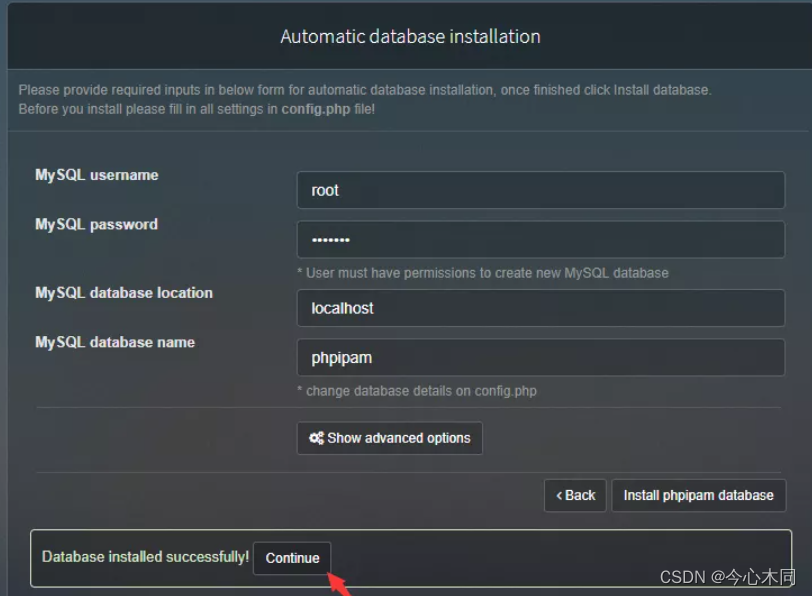Focus the MySQL database location field
Screen dimensions: 812x596
coord(540,307)
